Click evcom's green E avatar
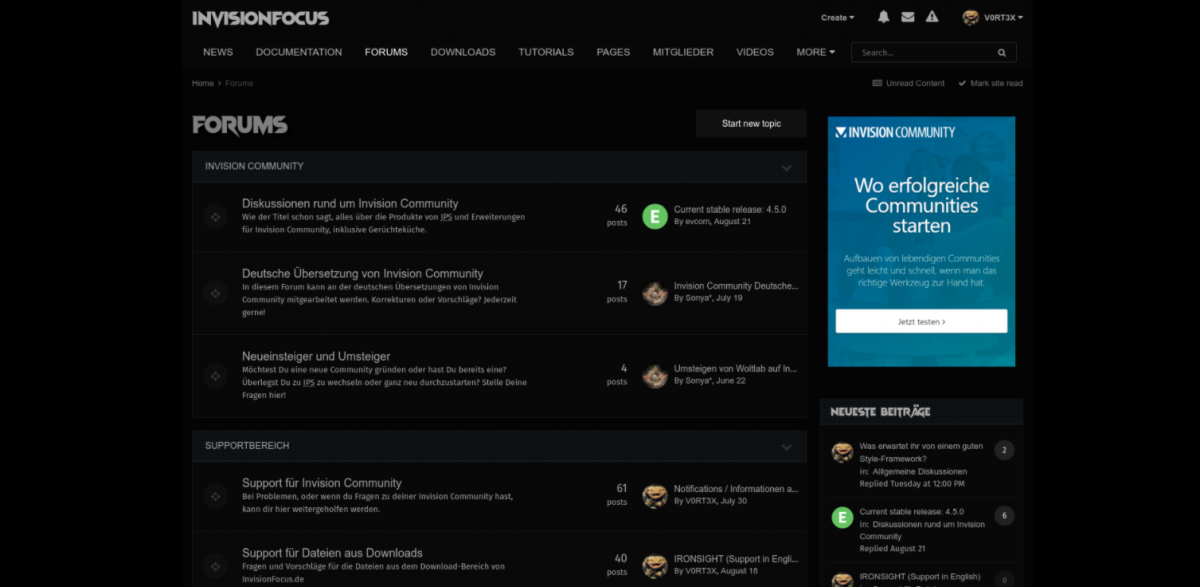This screenshot has height=587, width=1200. click(655, 216)
